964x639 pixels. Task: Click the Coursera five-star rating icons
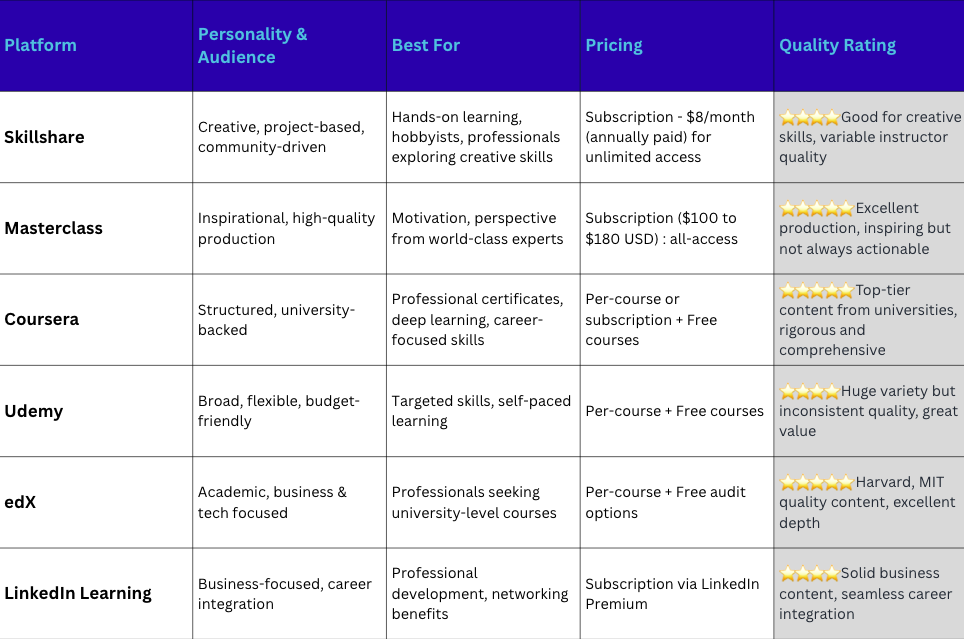pyautogui.click(x=816, y=290)
